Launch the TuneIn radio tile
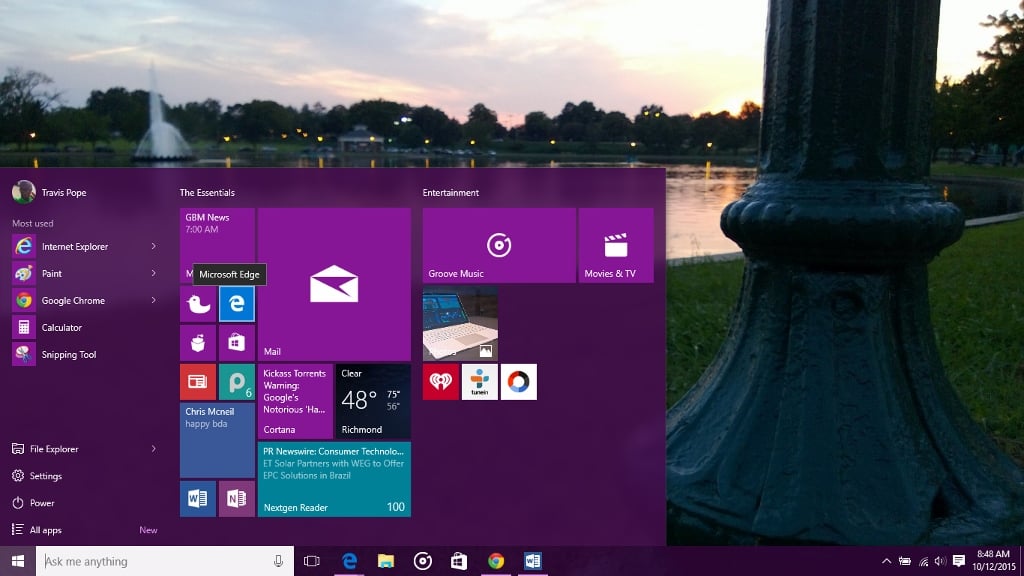The image size is (1024, 576). point(479,381)
